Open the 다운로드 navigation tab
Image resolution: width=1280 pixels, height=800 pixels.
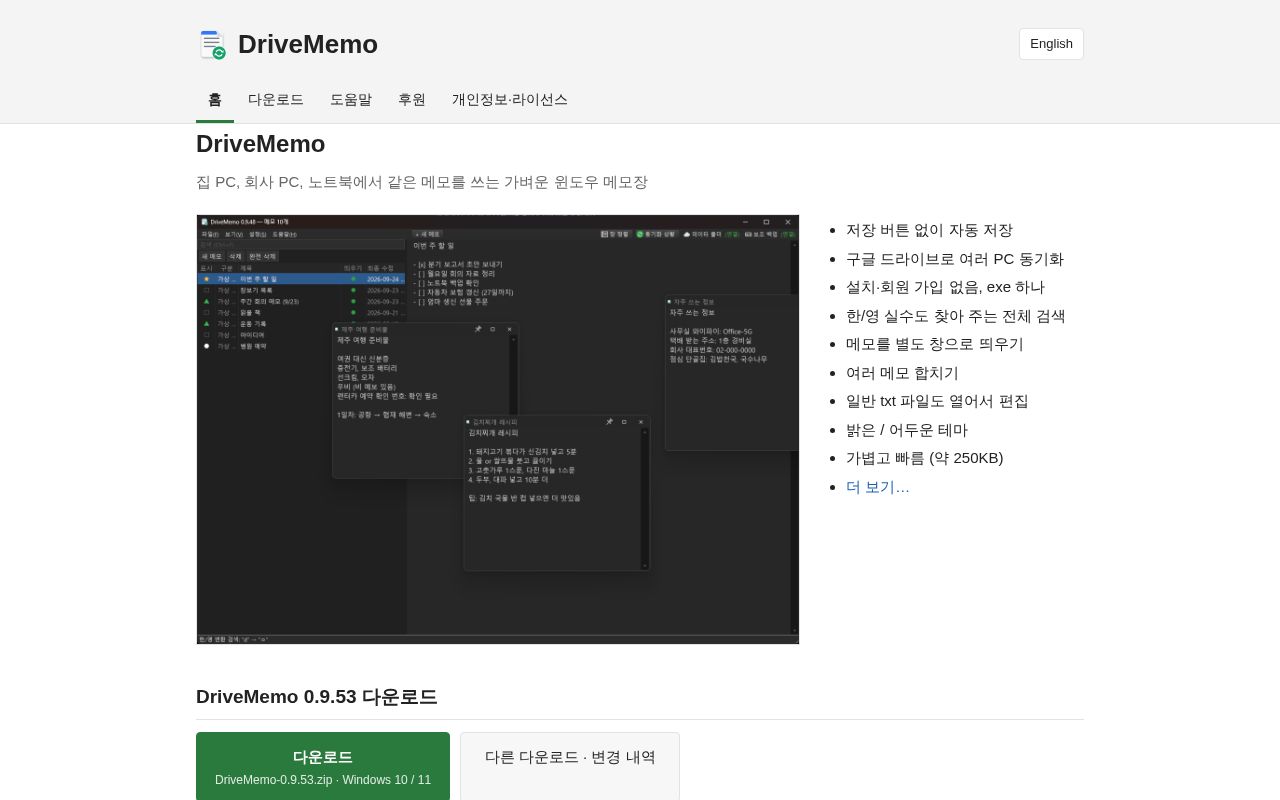276,100
